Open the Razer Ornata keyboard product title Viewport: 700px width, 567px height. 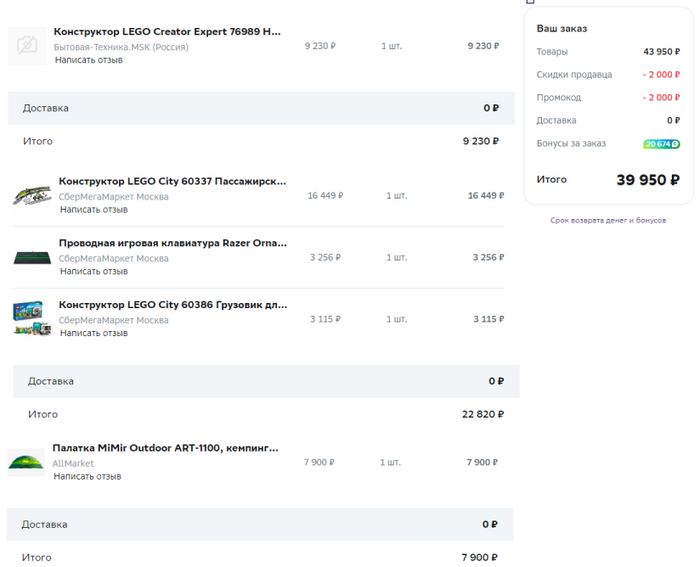[x=173, y=243]
